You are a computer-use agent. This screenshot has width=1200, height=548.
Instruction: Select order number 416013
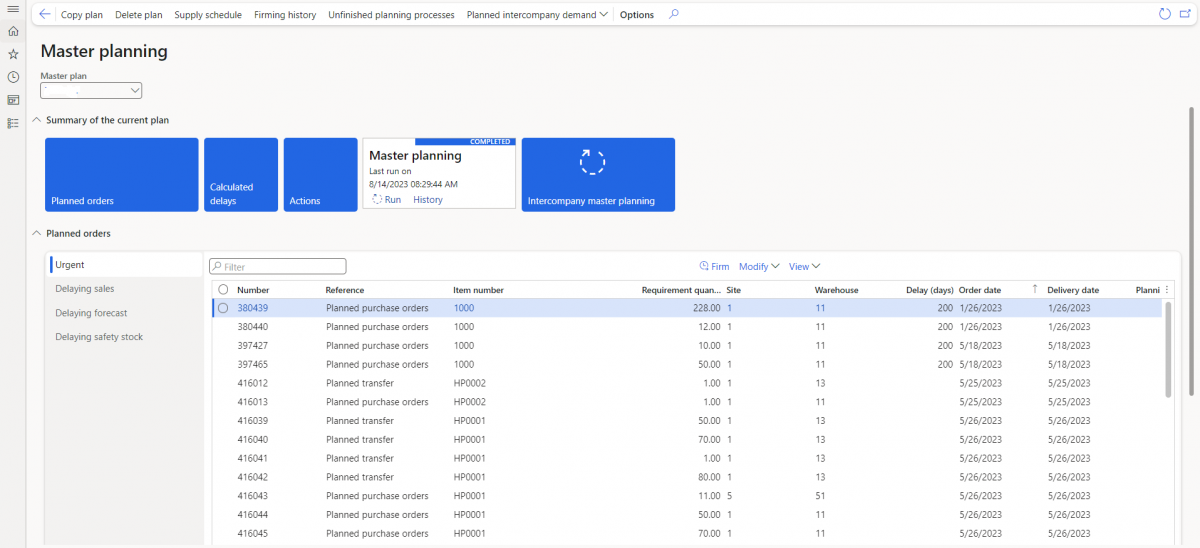click(253, 402)
